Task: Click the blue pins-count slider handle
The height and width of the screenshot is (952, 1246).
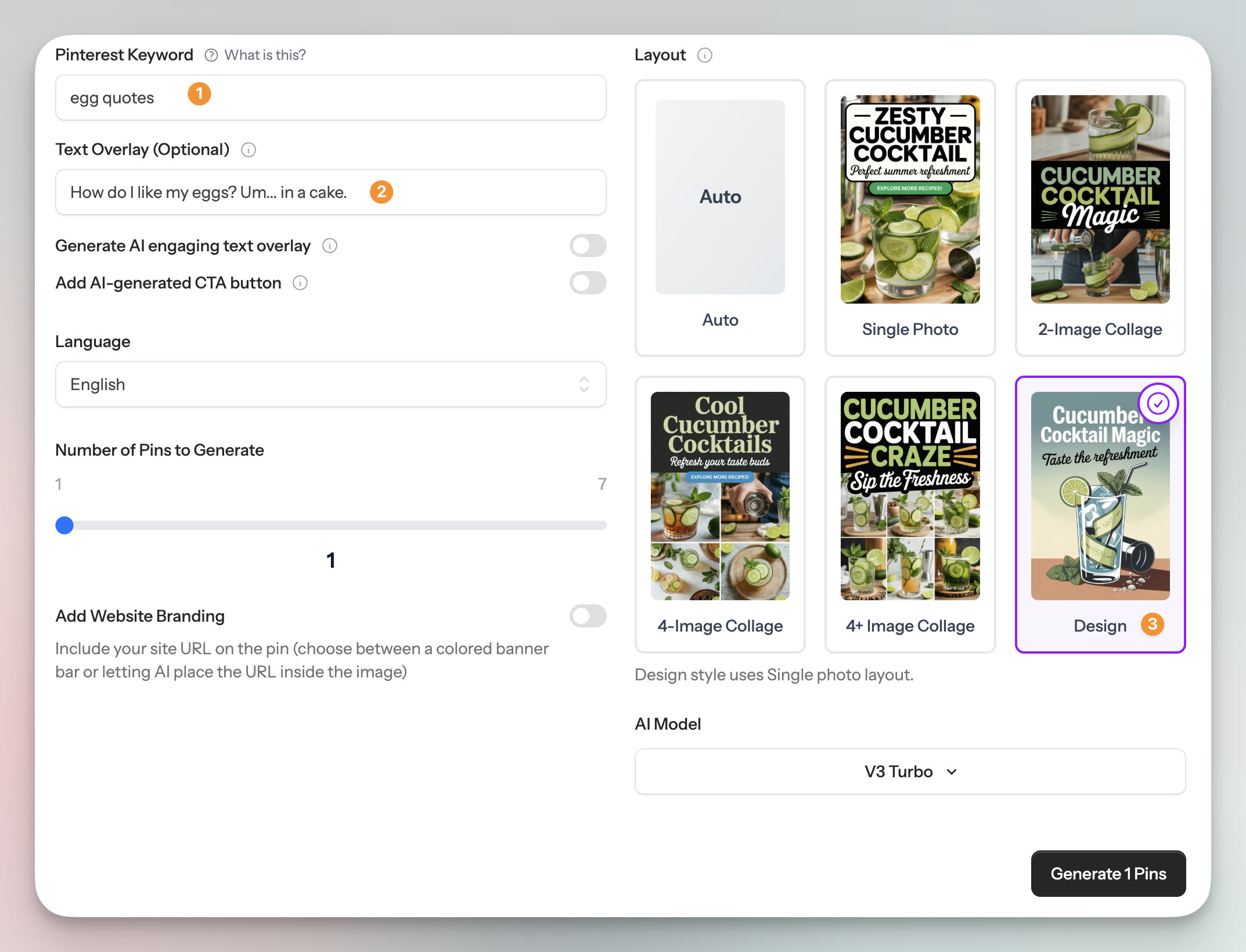Action: click(x=64, y=525)
